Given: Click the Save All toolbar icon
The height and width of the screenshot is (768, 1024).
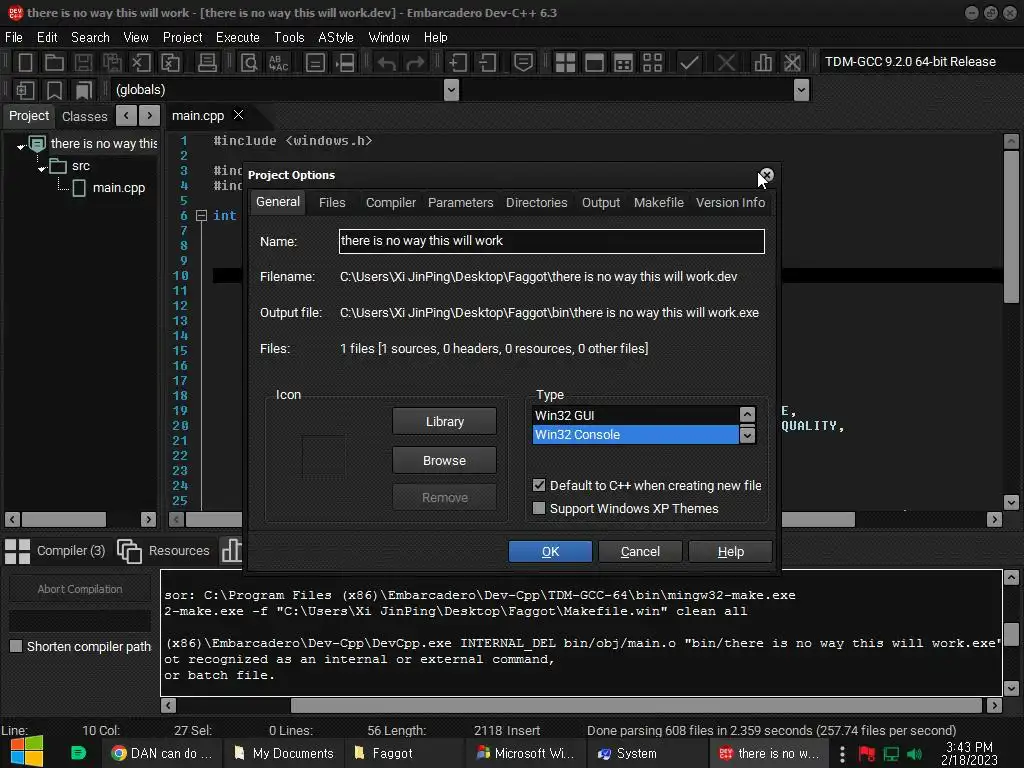Looking at the screenshot, I should pyautogui.click(x=112, y=63).
